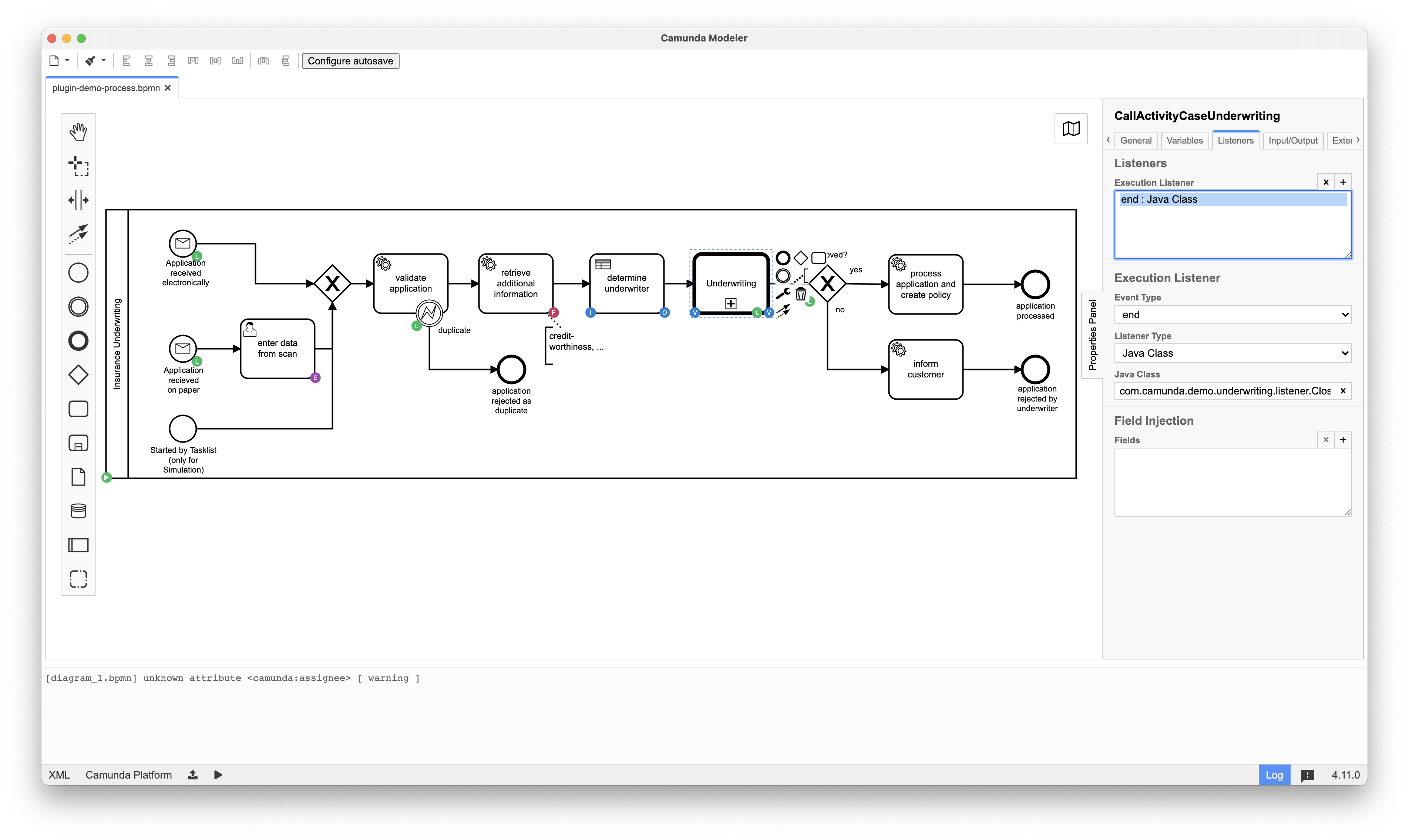Click distribute elements horizontally icon
This screenshot has width=1409, height=840.
[x=264, y=61]
